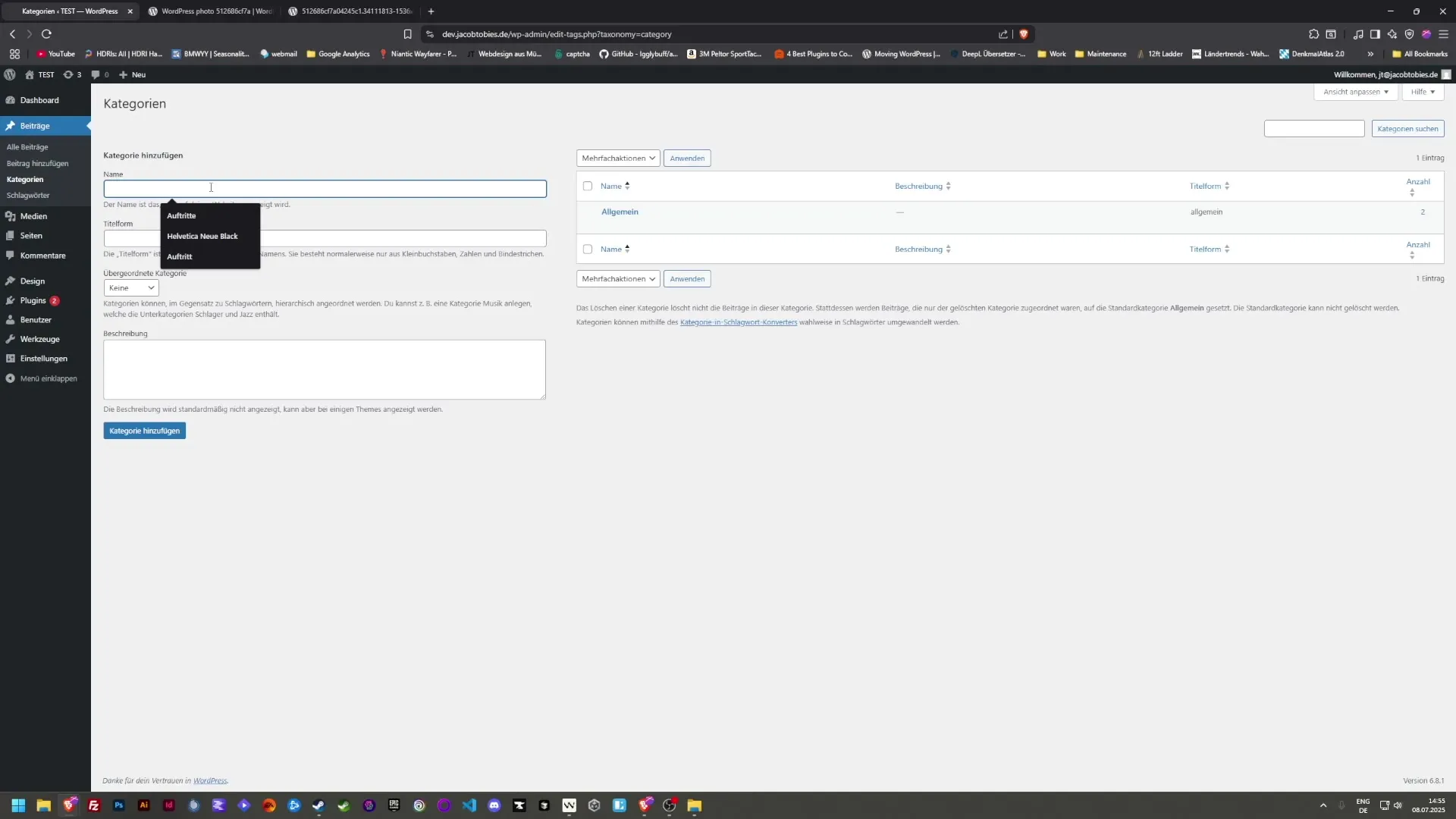Open the top Mehrfachaktionen dropdown

tap(618, 158)
